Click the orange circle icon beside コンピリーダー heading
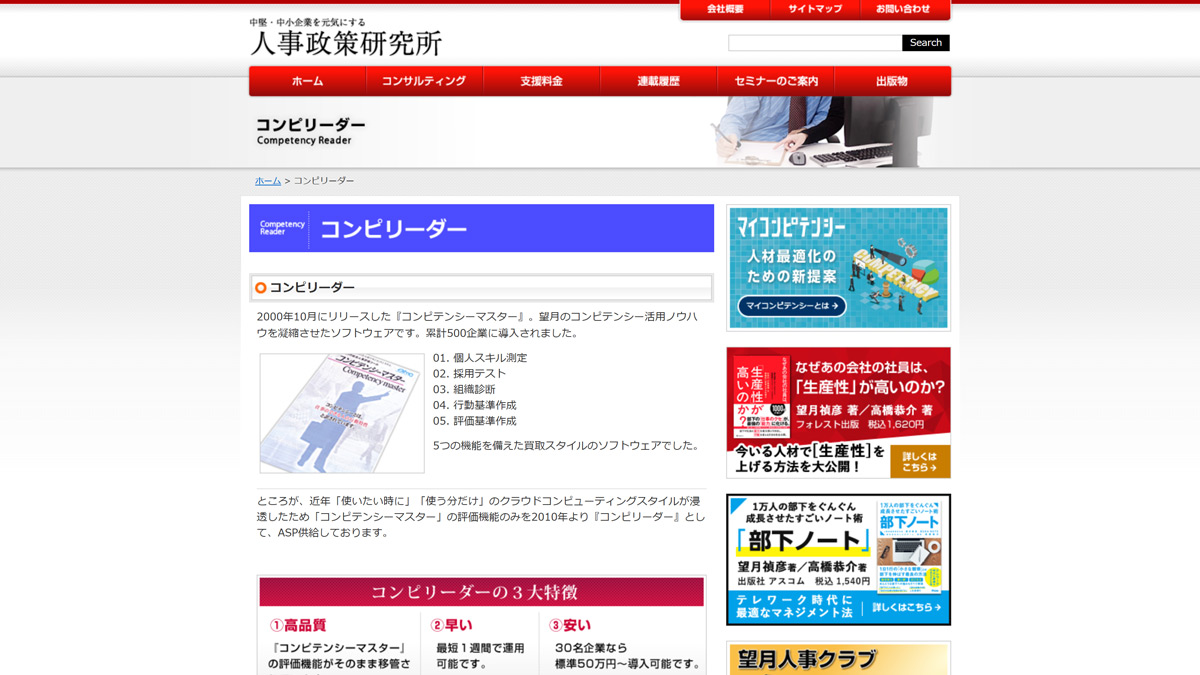The width and height of the screenshot is (1200, 675). (261, 288)
